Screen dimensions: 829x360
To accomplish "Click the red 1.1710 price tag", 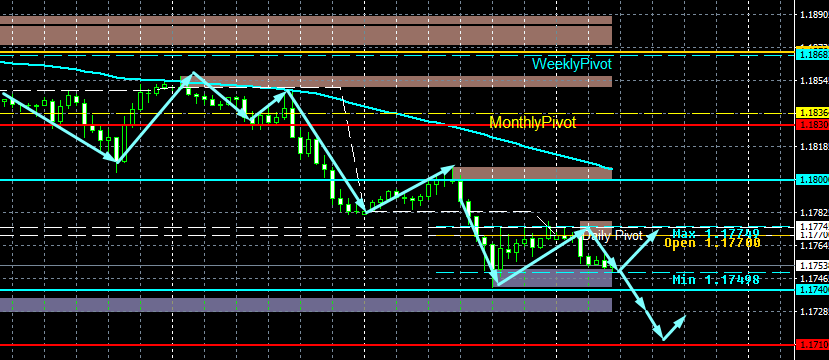I will [x=812, y=345].
